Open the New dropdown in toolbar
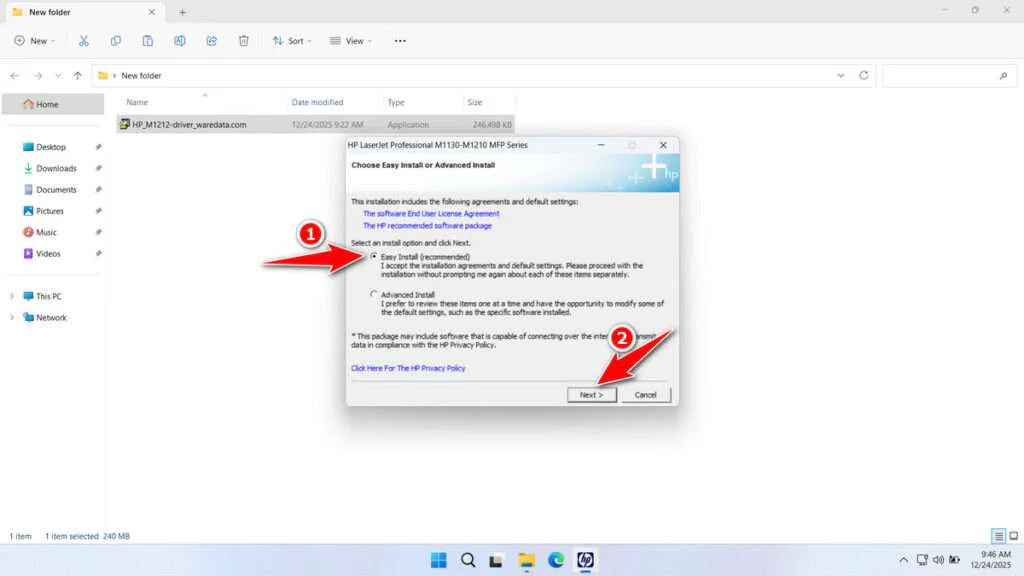Screen dimensions: 1024x576 click(x=35, y=41)
